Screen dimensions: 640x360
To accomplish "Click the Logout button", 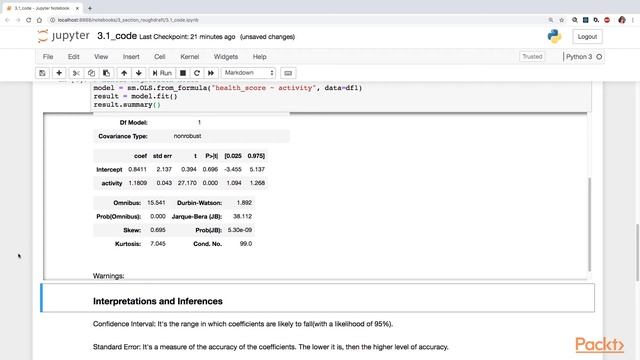I will click(587, 37).
